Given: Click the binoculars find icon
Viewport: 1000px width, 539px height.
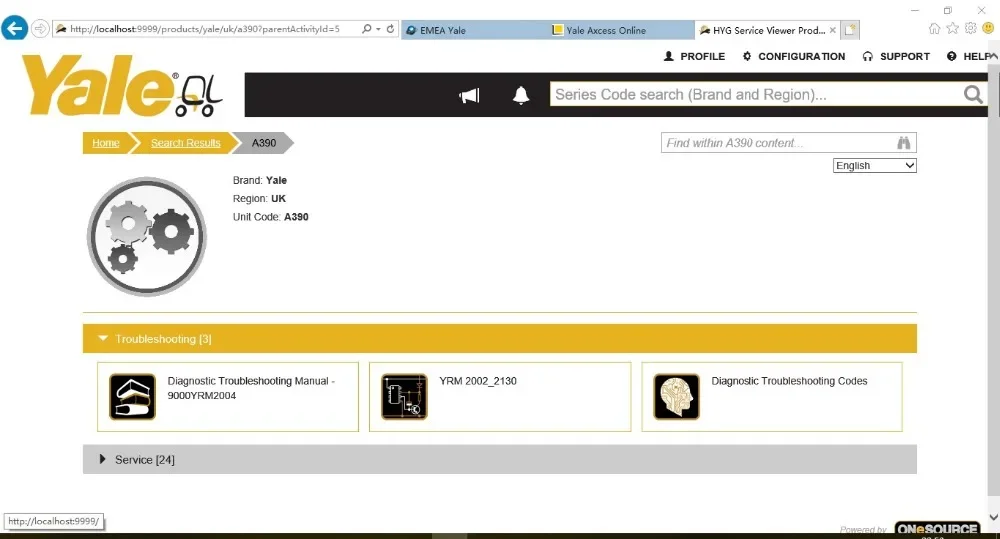Looking at the screenshot, I should 904,143.
